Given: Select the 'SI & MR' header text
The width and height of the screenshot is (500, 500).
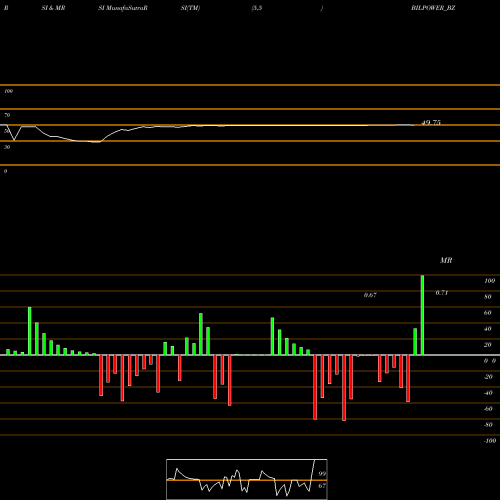Looking at the screenshot, I should [53, 8].
